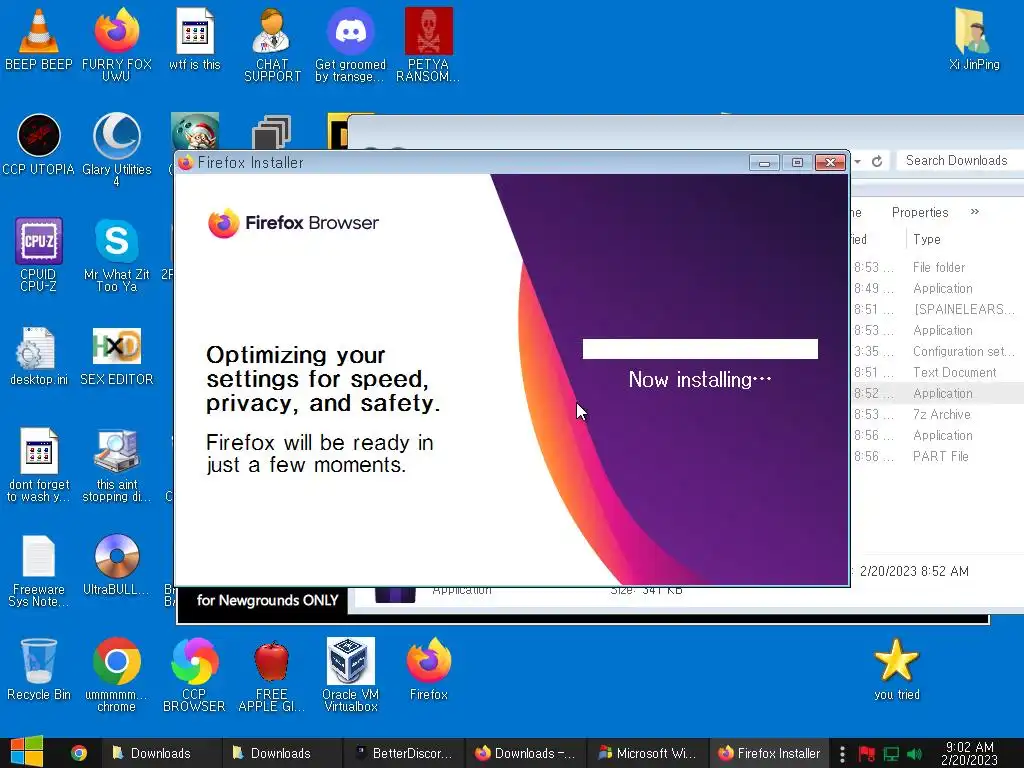This screenshot has height=768, width=1024.
Task: Select the 'Configuration set...' row
Action: [x=938, y=351]
